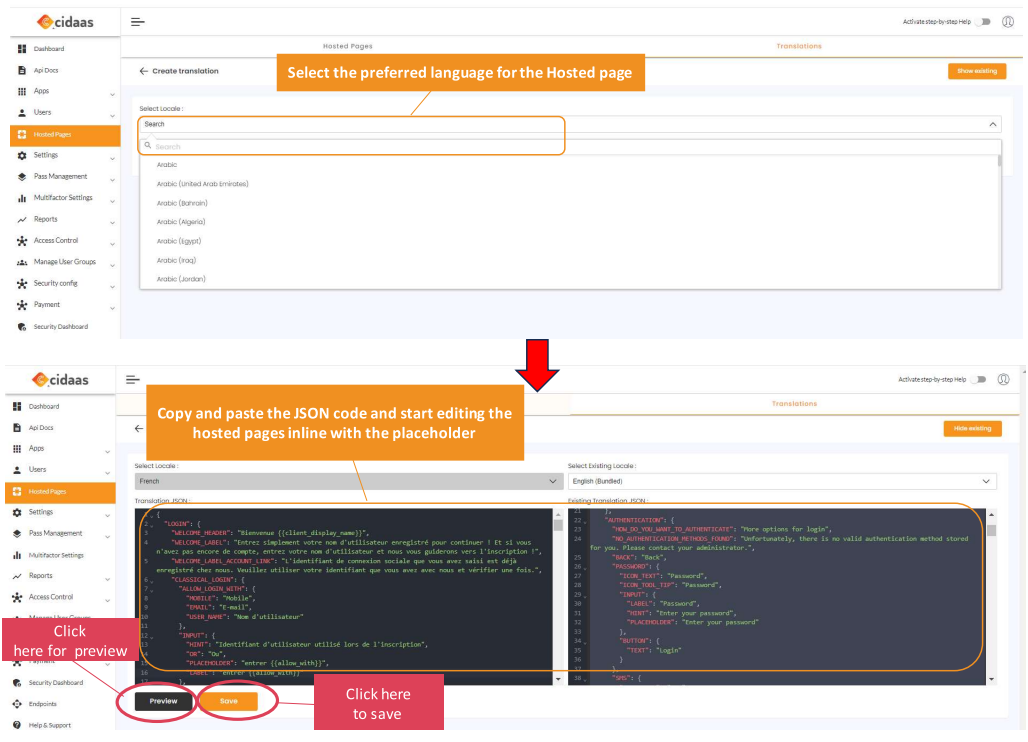Open the Security Dashboard
The image size is (1028, 742).
click(60, 326)
